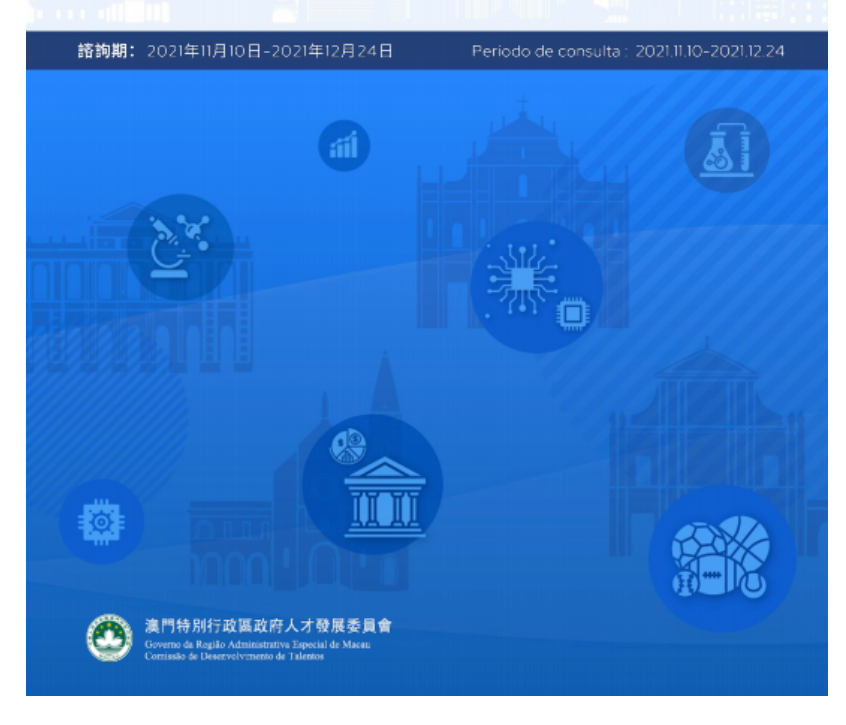
Task: Click the gear microchip icon
Action: point(101,521)
